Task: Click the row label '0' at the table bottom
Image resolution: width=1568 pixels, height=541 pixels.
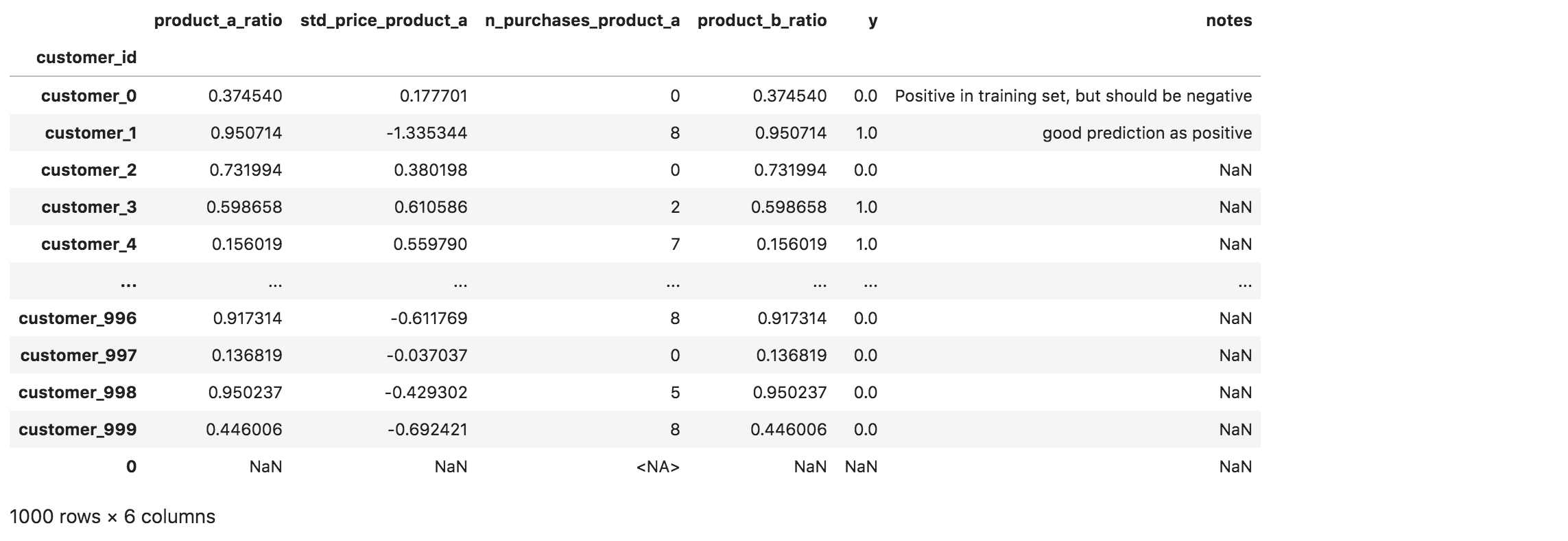Action: click(131, 467)
